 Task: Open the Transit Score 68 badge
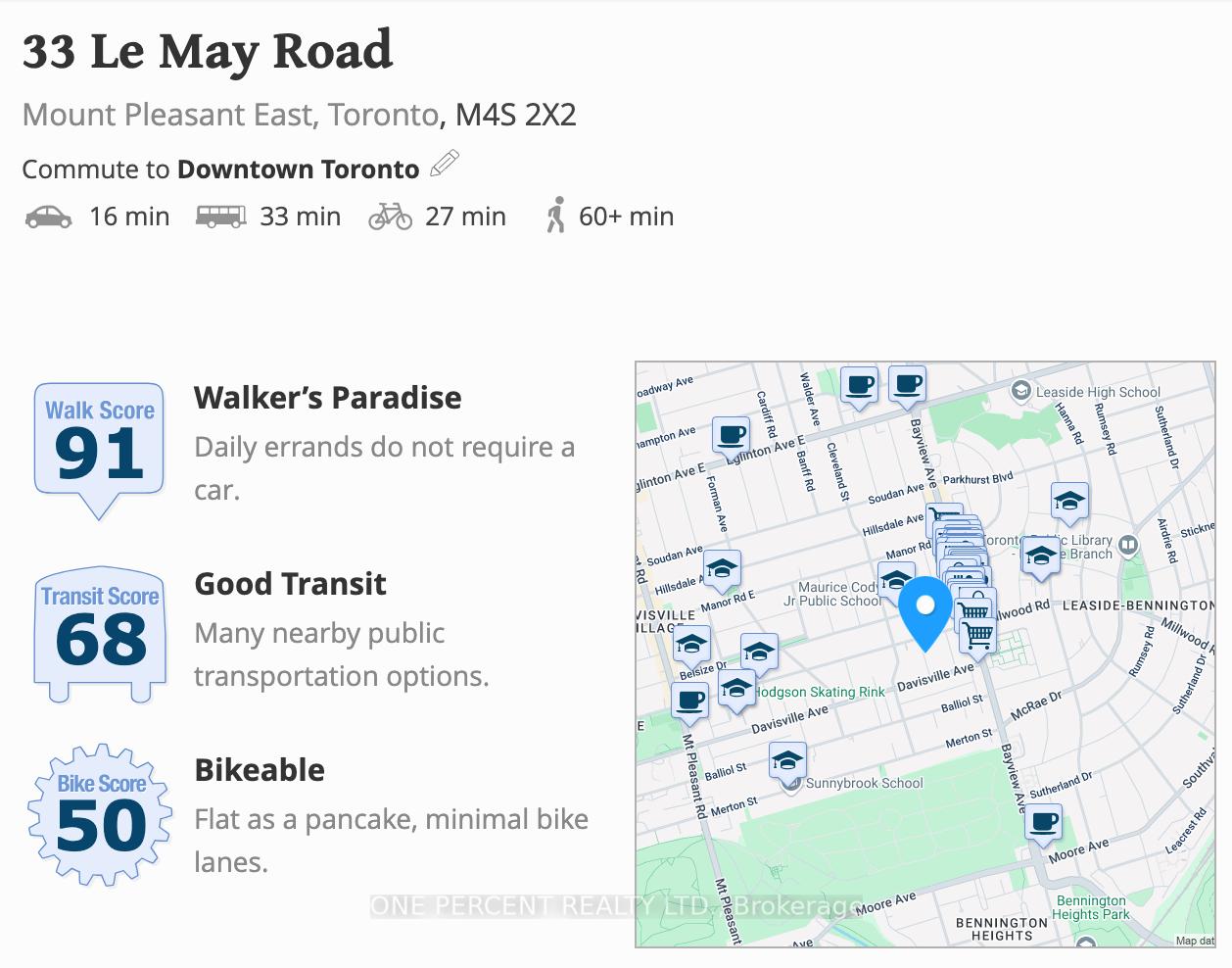[99, 635]
